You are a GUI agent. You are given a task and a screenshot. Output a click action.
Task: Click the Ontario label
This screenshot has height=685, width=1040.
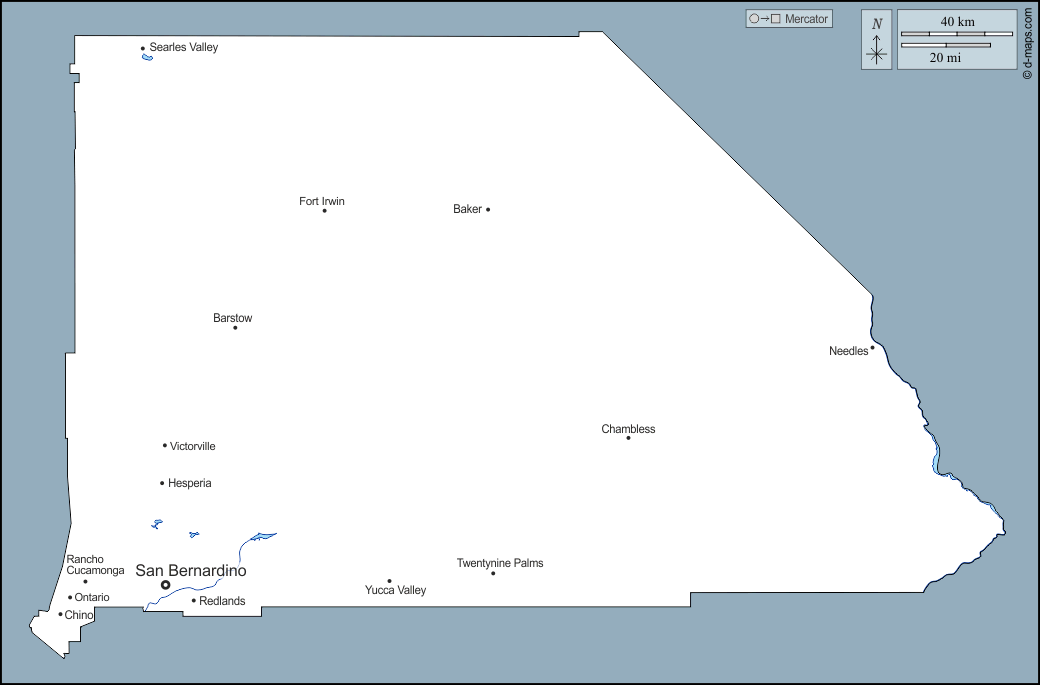click(92, 597)
